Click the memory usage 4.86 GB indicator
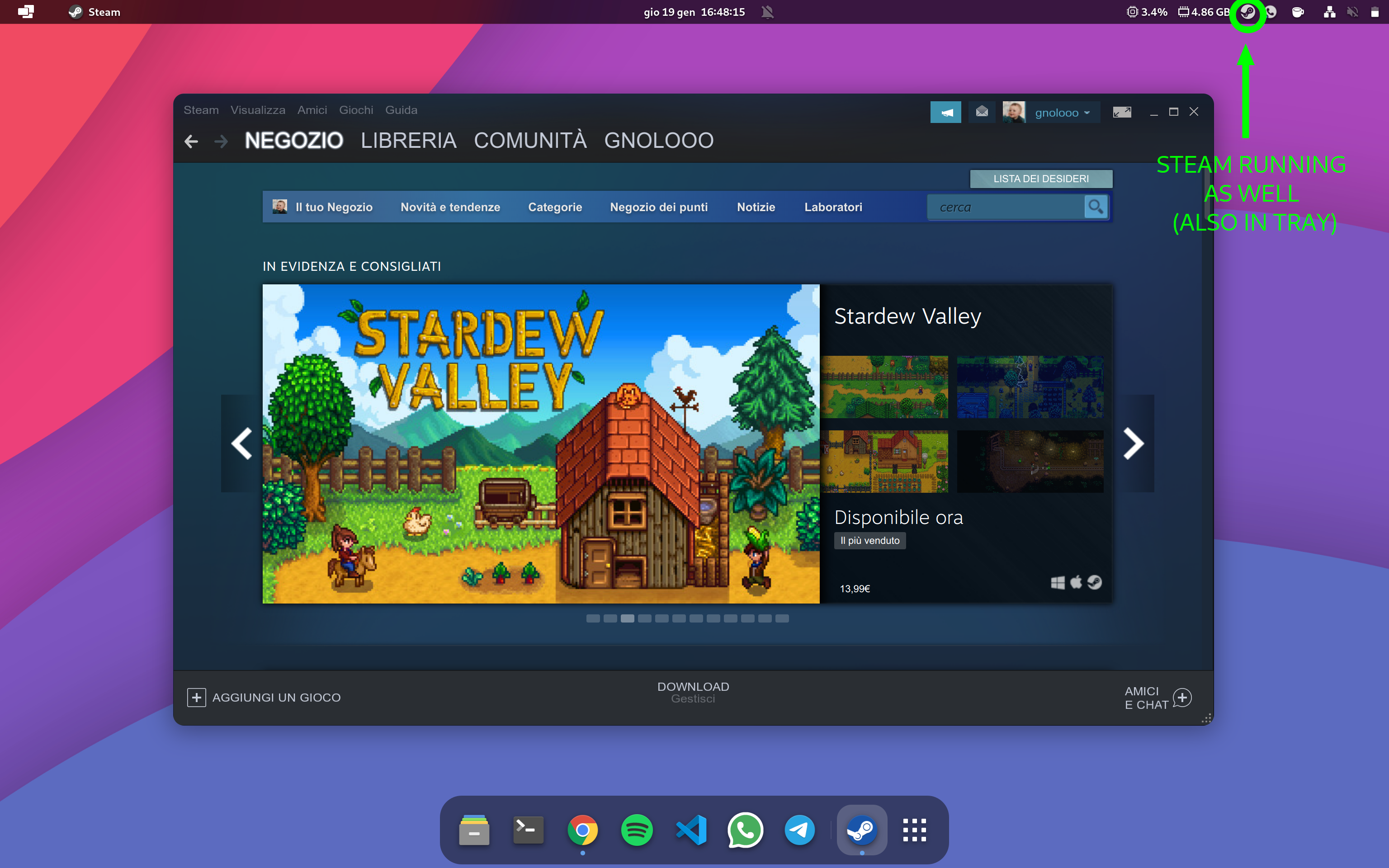This screenshot has width=1389, height=868. (1204, 12)
